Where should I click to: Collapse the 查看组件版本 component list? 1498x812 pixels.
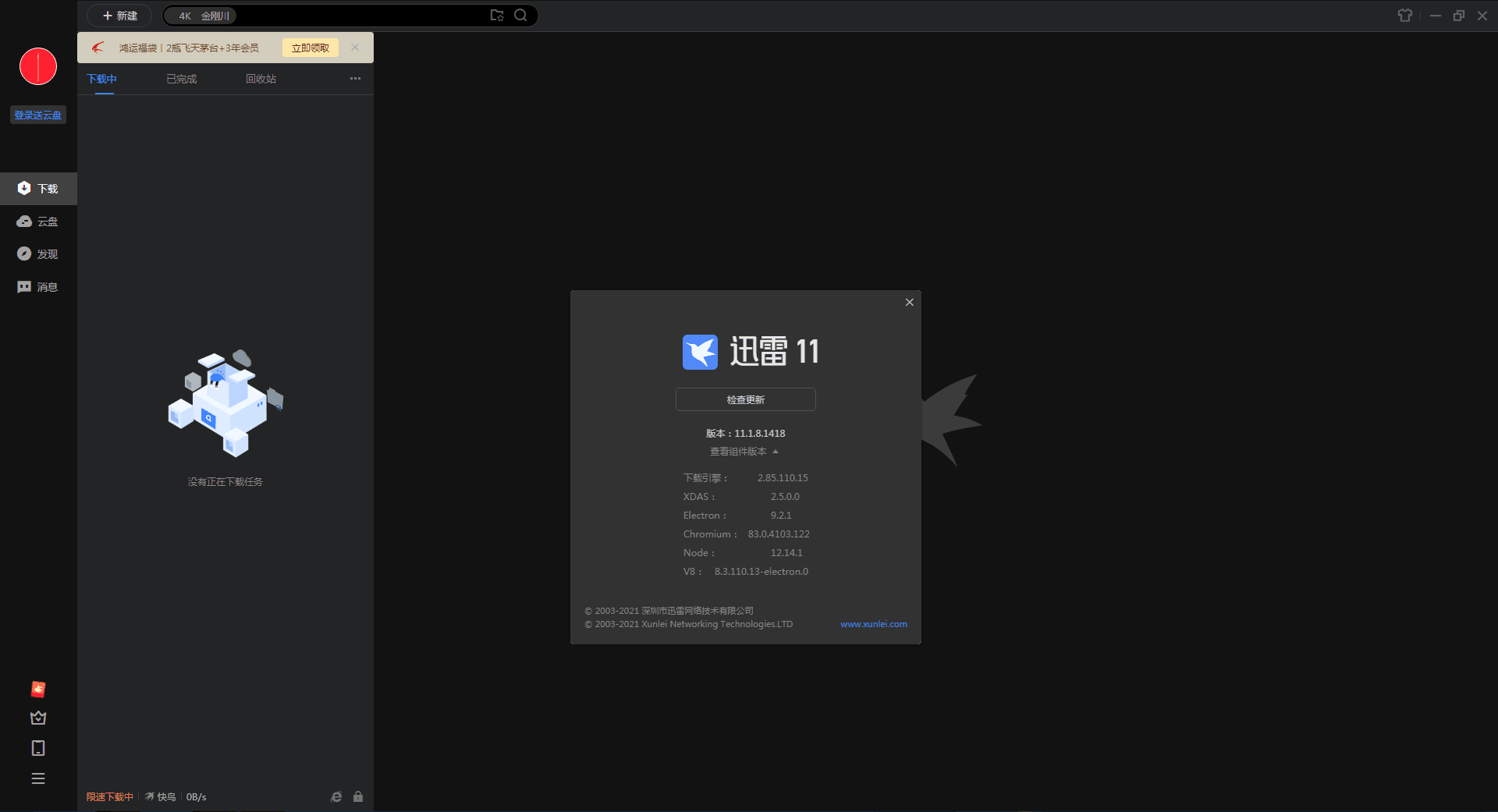[x=743, y=451]
